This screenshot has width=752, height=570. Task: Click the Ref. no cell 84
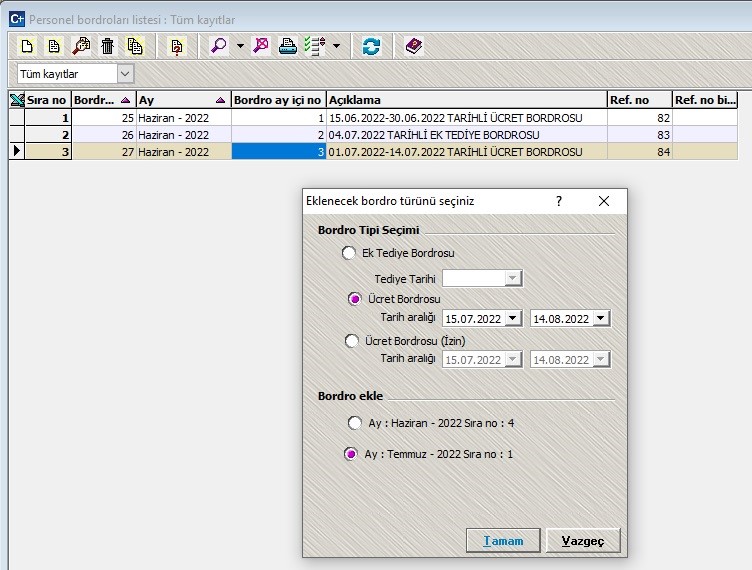click(x=639, y=152)
